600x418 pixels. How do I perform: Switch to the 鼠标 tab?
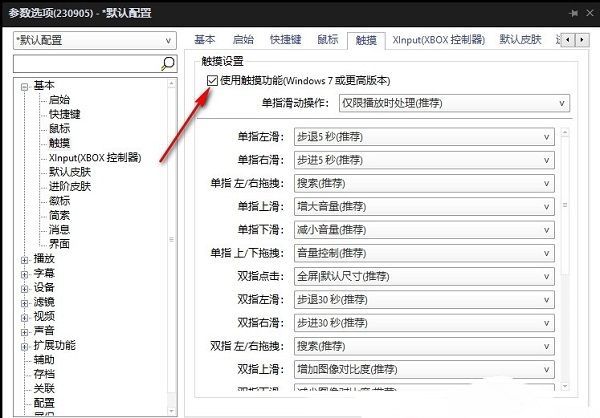tap(328, 39)
